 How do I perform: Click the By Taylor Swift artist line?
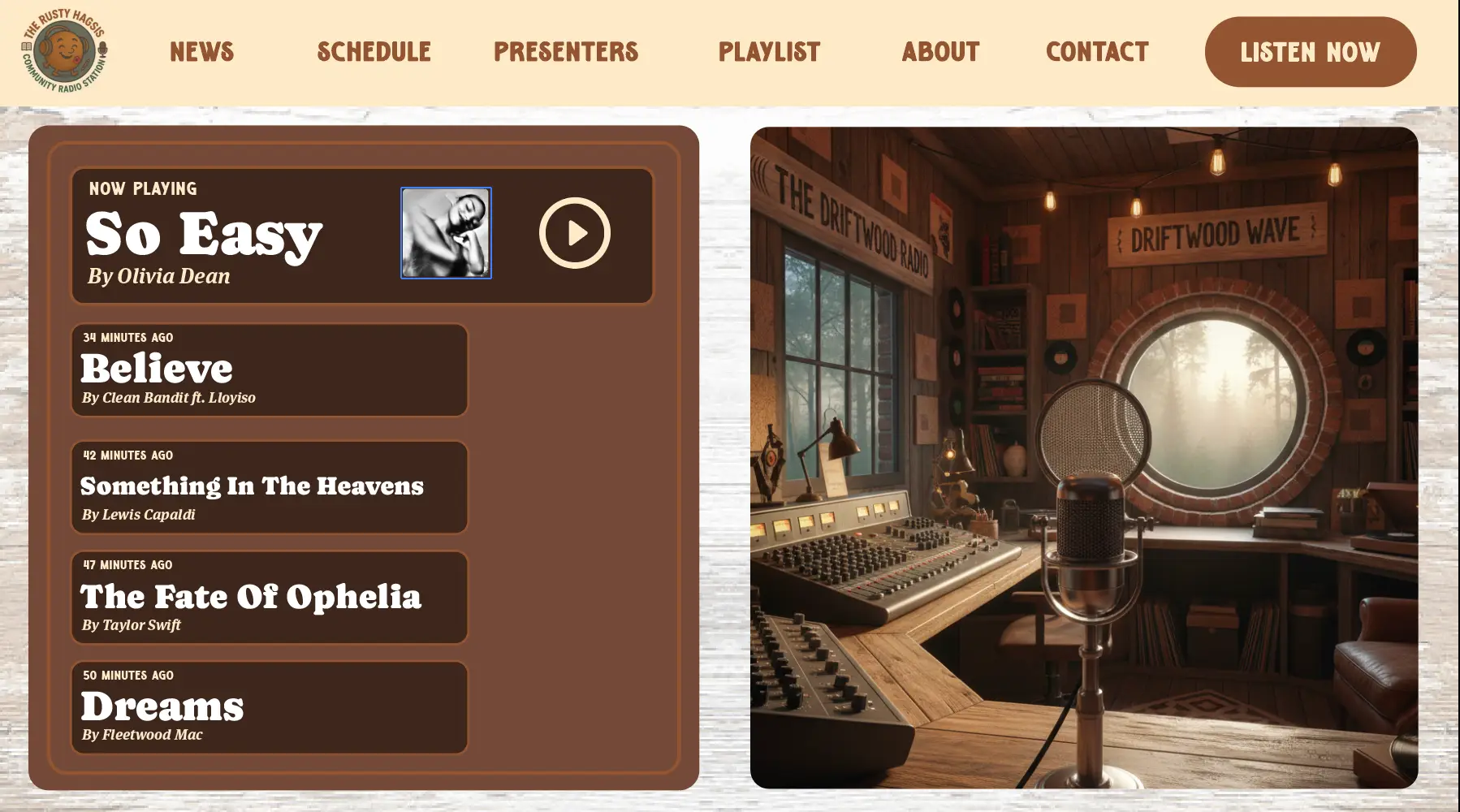click(x=132, y=625)
